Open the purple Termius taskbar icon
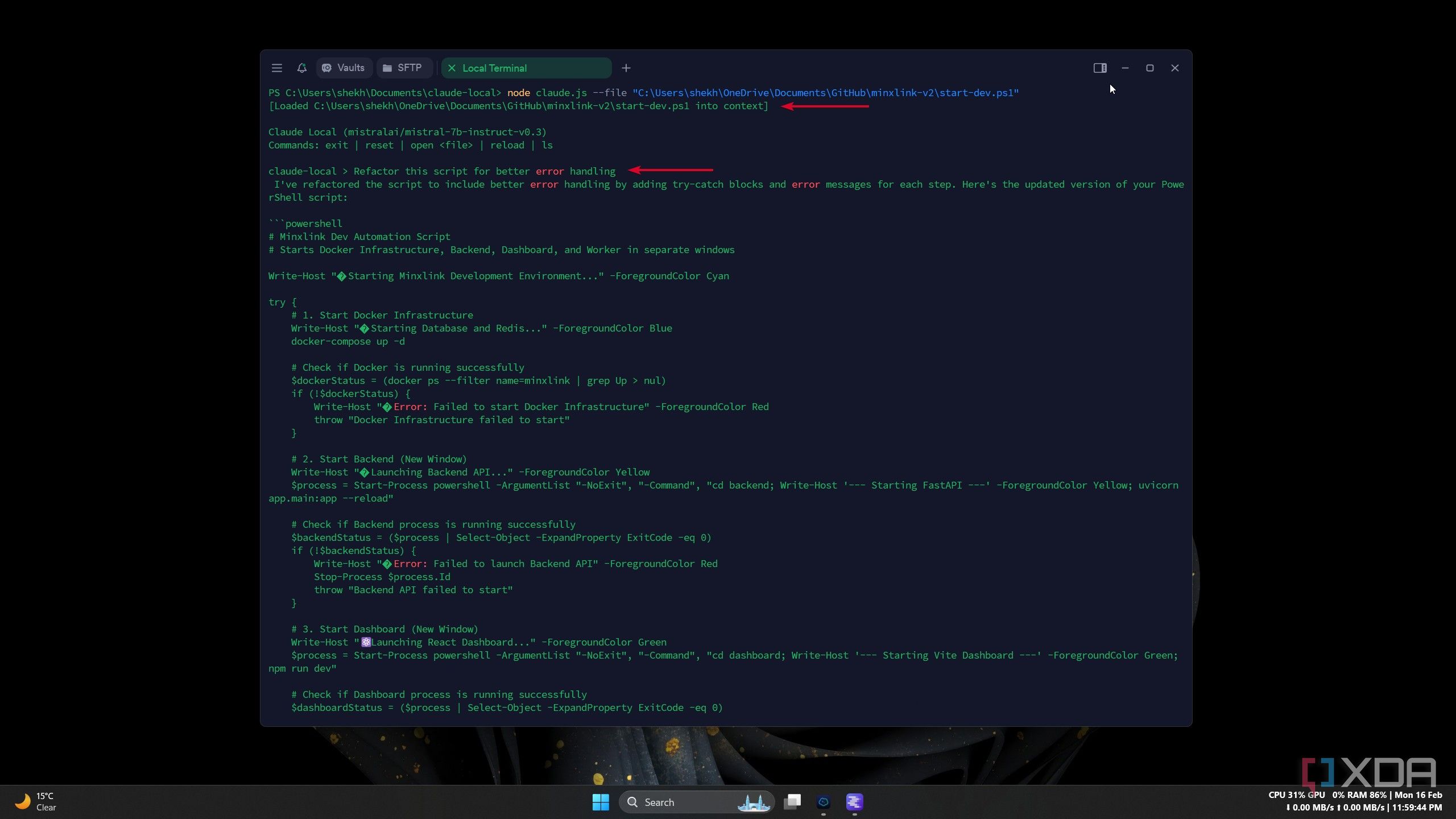The width and height of the screenshot is (1456, 819). [854, 802]
